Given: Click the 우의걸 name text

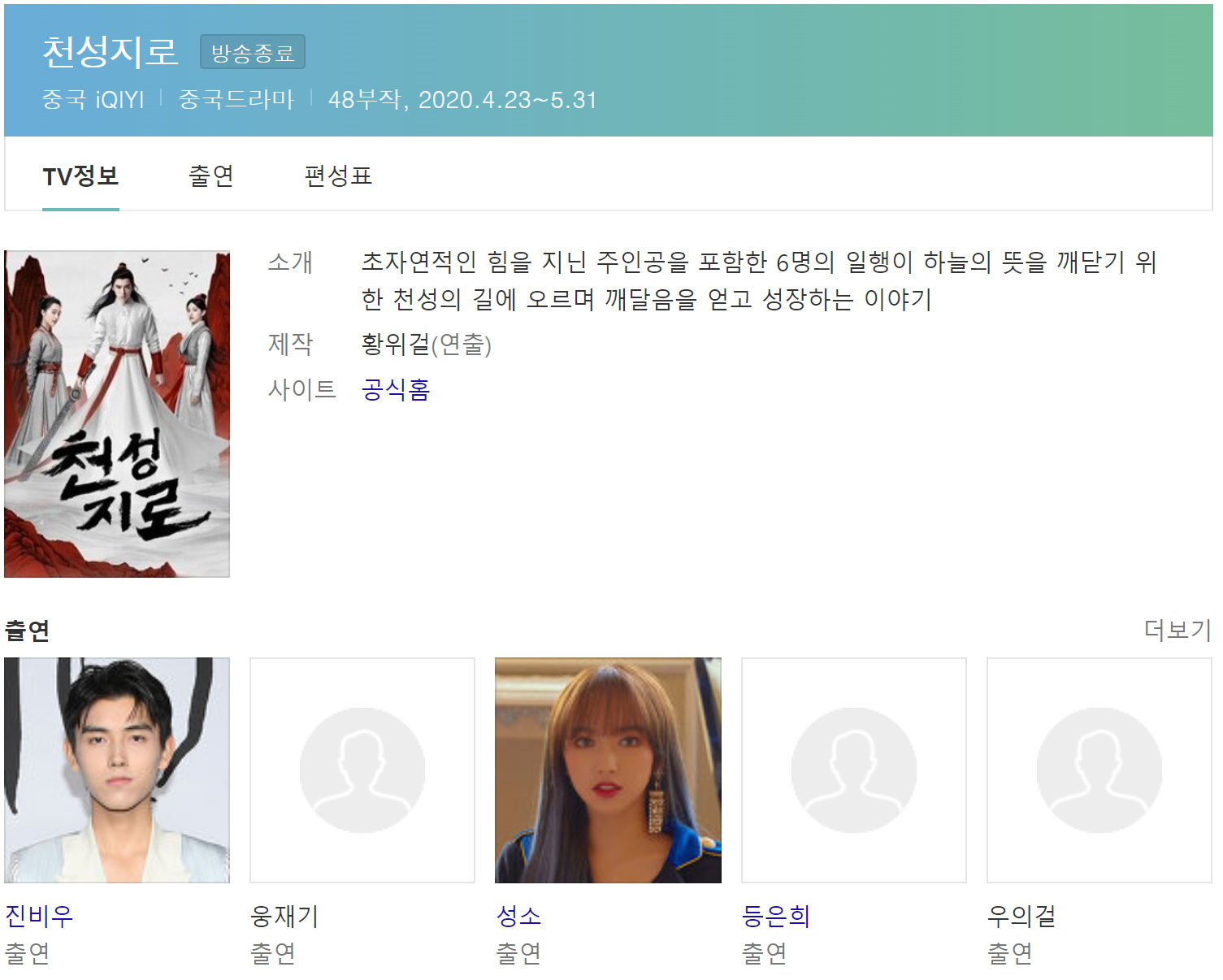Looking at the screenshot, I should point(1021,916).
